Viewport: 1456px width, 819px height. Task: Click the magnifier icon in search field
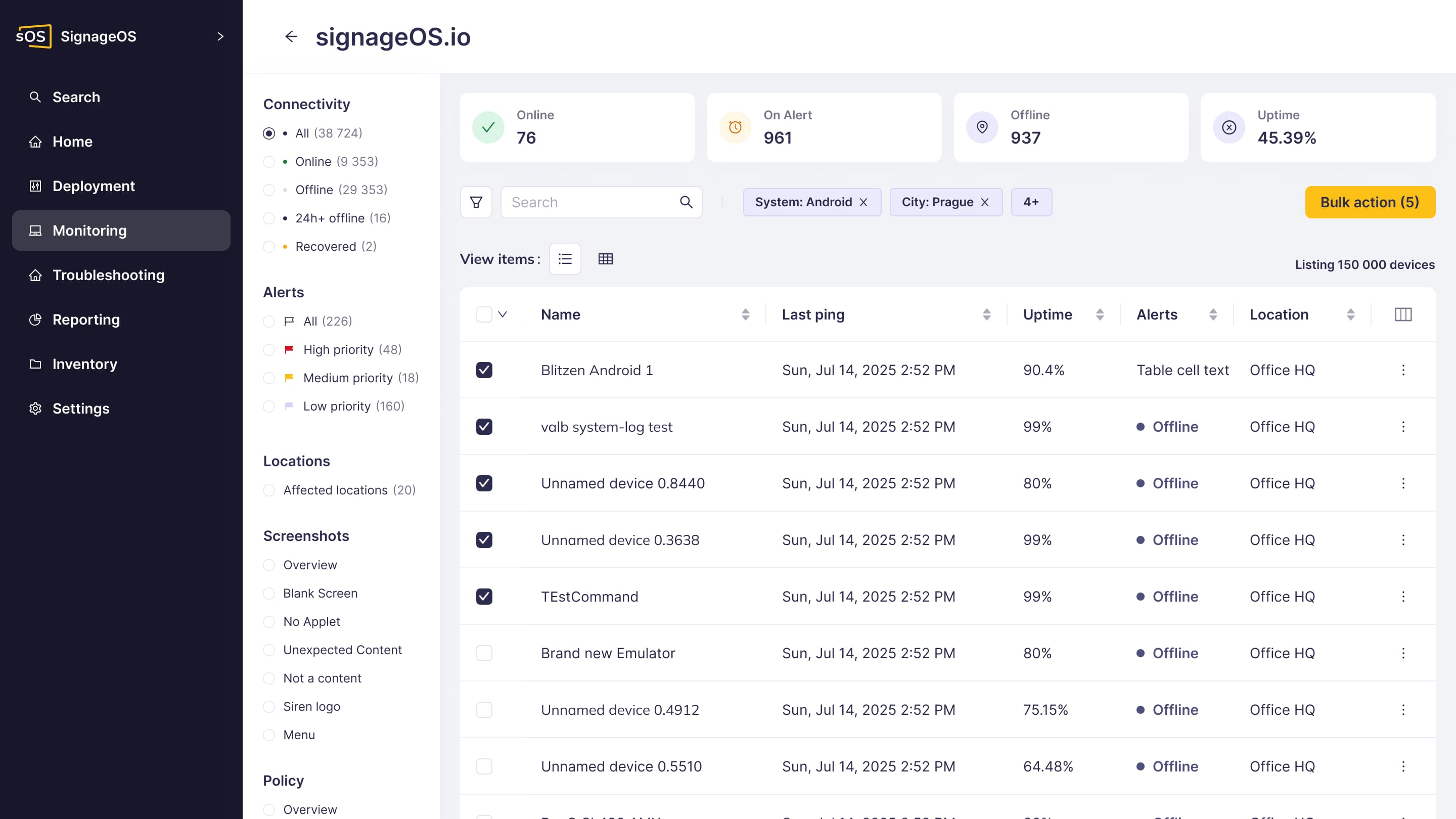[686, 202]
